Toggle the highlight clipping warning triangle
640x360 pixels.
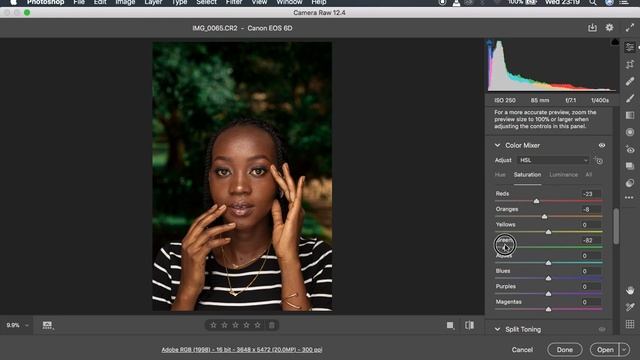(x=615, y=42)
